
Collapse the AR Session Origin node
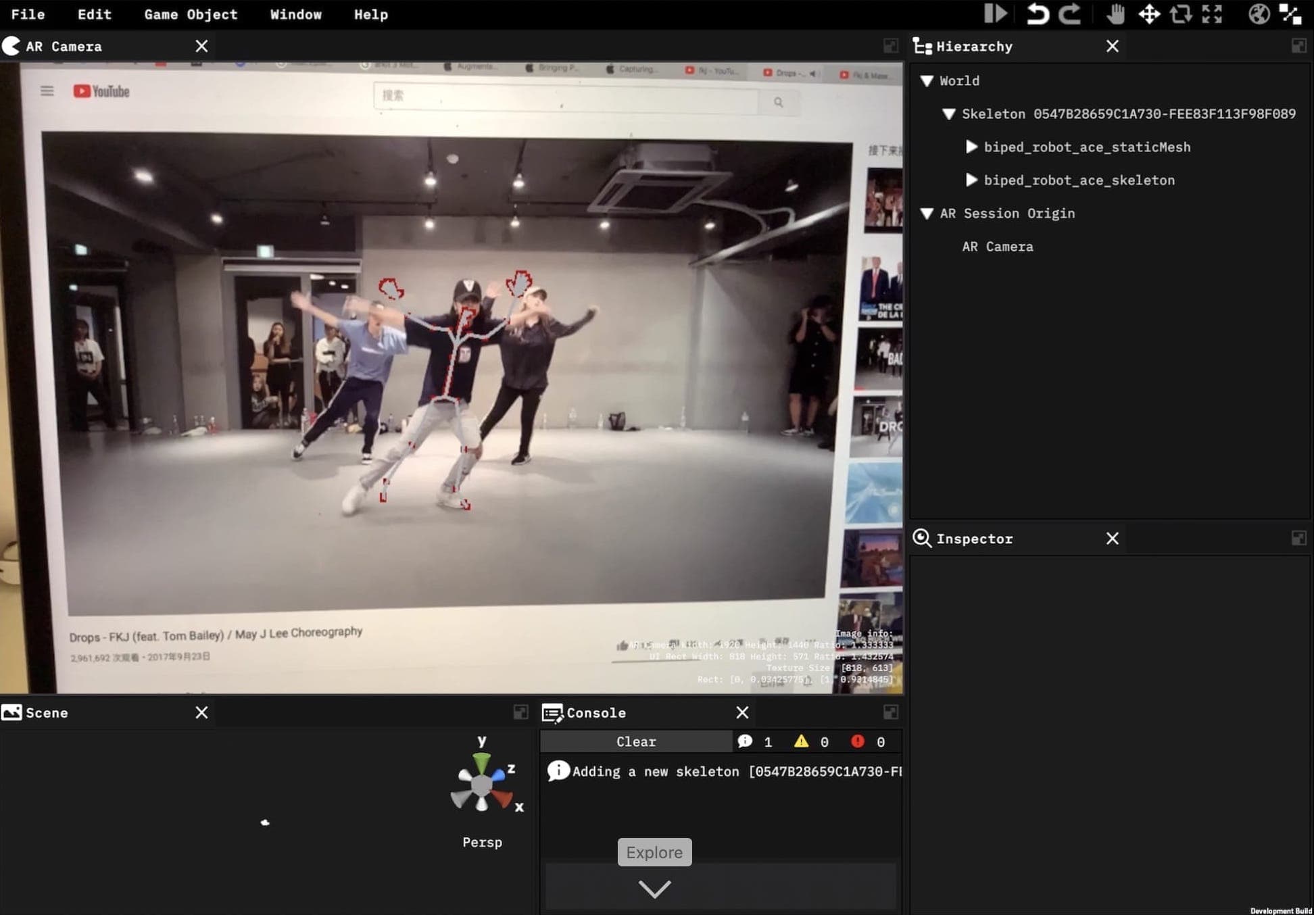point(927,214)
